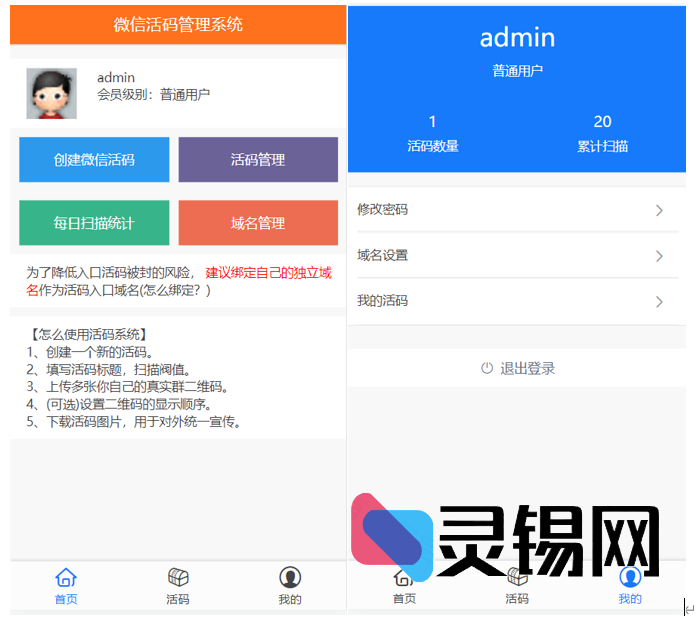Open the 活码管理 purple button
Viewport: 699px width, 619px height.
(258, 160)
